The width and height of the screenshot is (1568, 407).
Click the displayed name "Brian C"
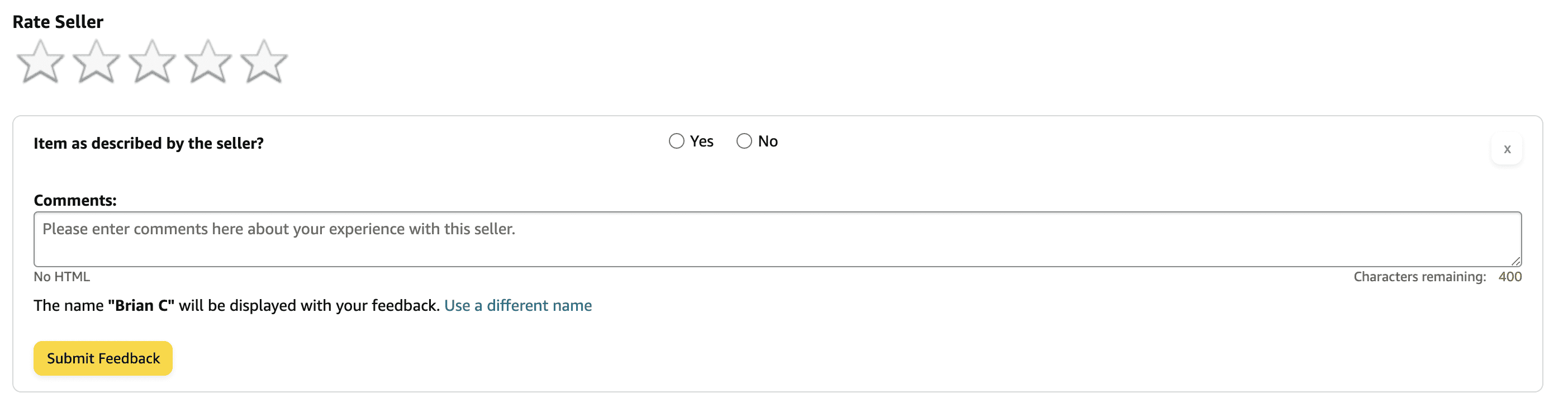pos(141,305)
